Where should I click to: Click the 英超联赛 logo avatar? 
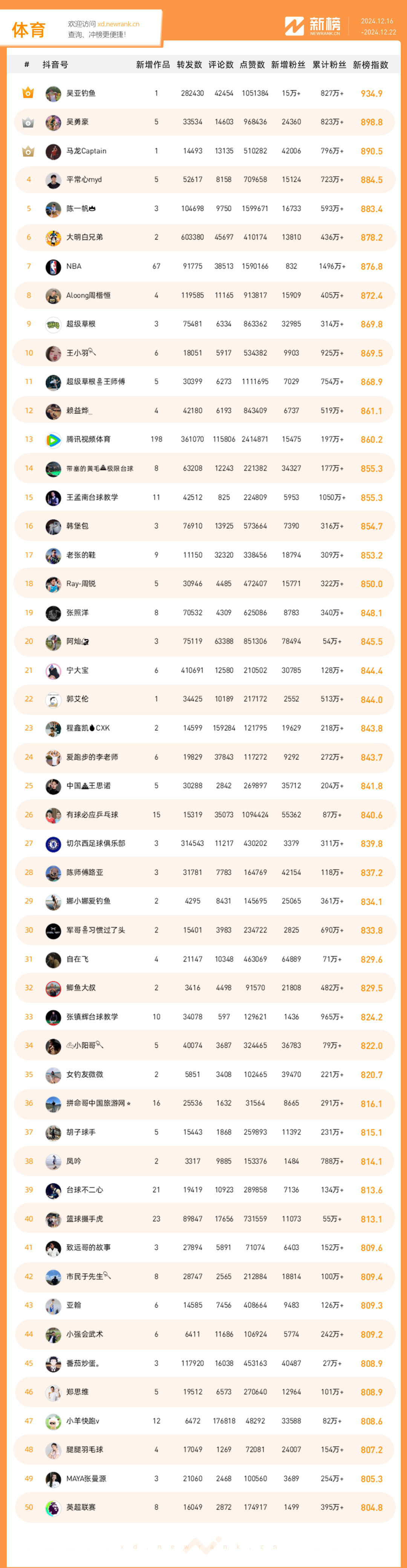(x=54, y=1507)
